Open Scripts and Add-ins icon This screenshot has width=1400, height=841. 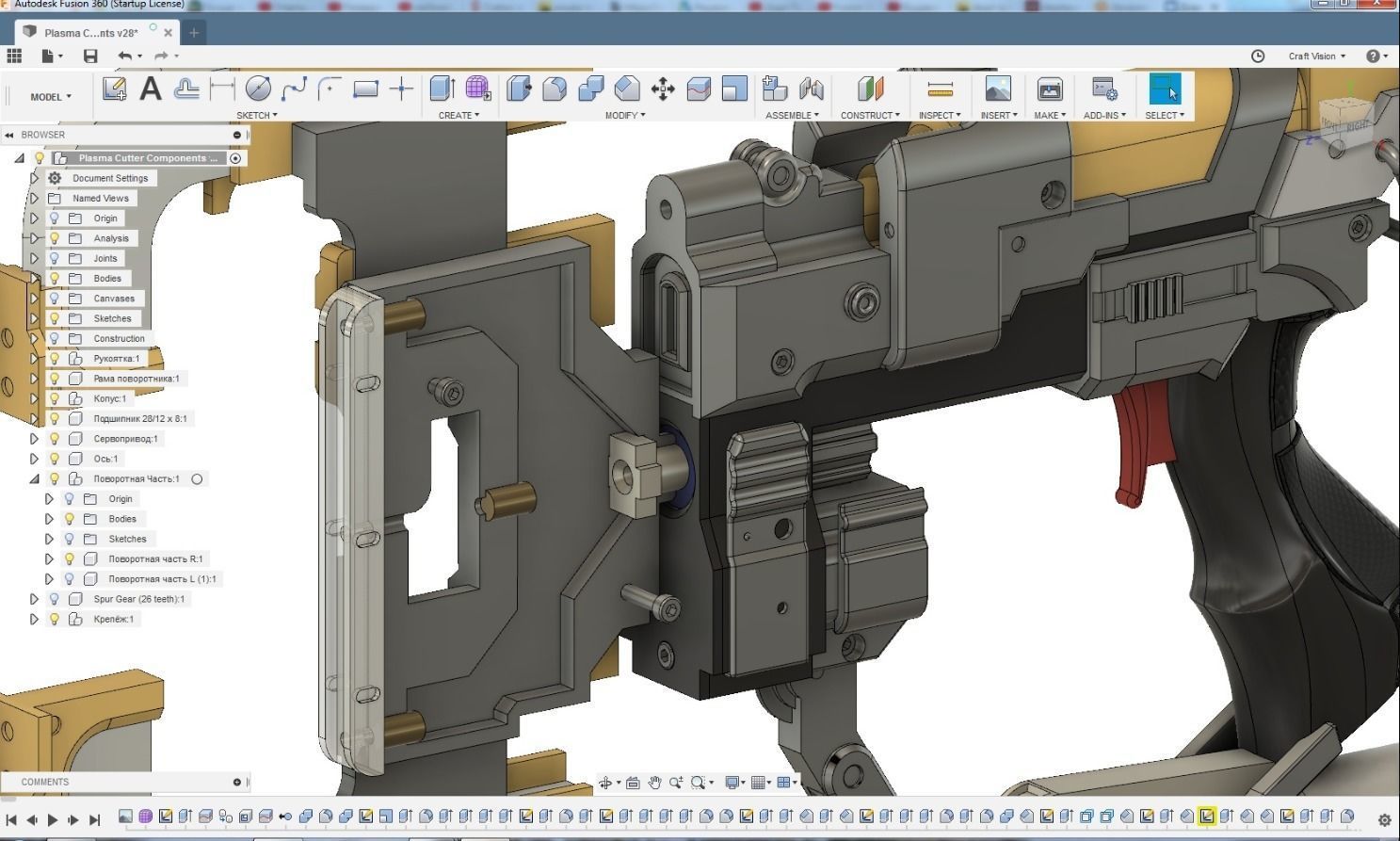tap(1104, 89)
